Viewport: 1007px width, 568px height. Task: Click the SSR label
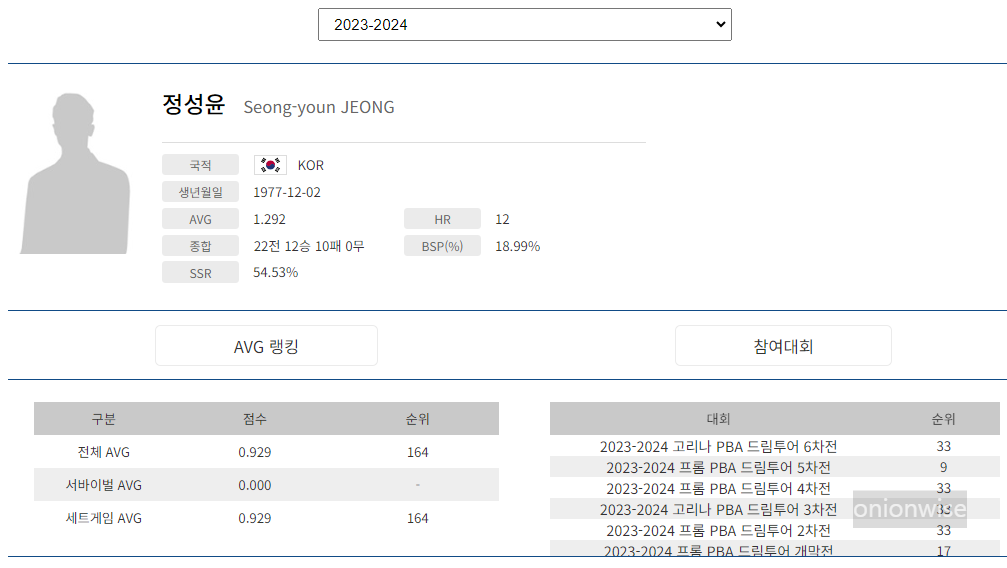click(x=200, y=273)
